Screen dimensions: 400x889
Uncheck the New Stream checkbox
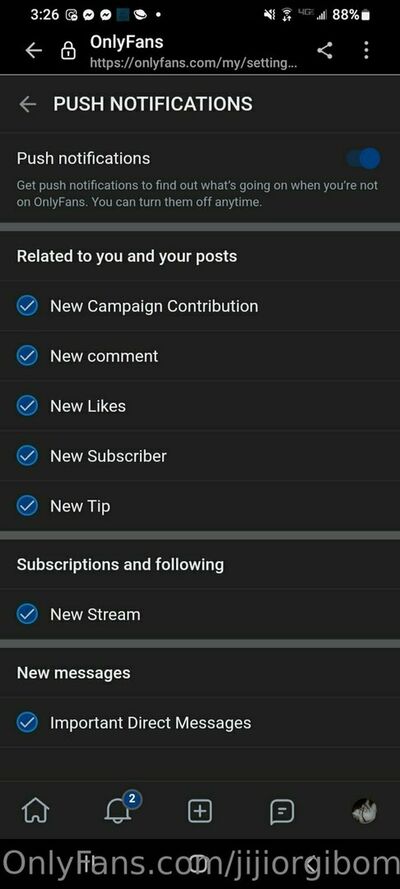click(x=27, y=614)
